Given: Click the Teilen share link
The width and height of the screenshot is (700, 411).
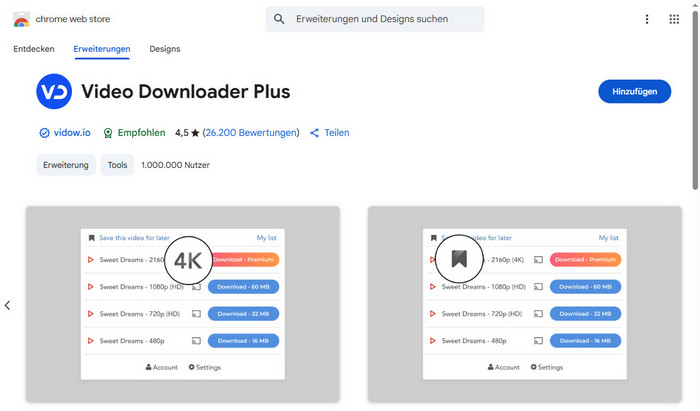Looking at the screenshot, I should coord(337,133).
